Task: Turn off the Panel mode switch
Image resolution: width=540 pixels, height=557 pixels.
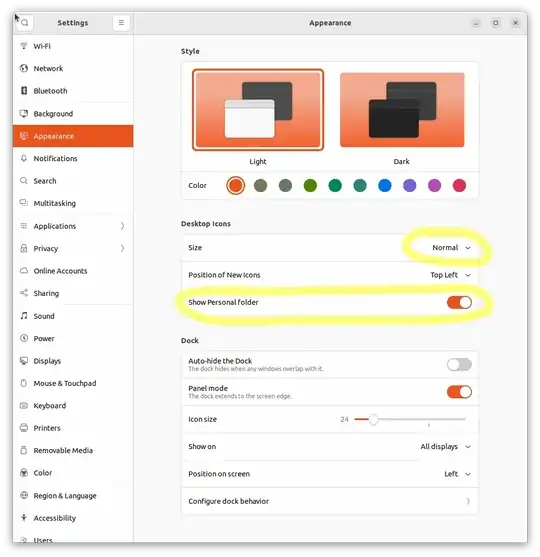Action: [459, 392]
